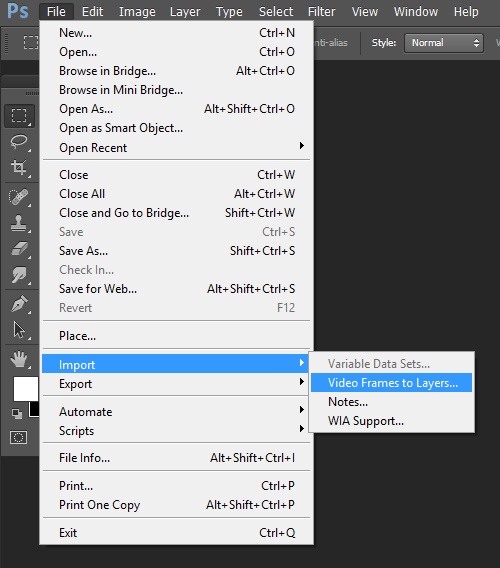Viewport: 500px width, 568px height.
Task: Choose Open as Smart Object...
Action: click(176, 128)
